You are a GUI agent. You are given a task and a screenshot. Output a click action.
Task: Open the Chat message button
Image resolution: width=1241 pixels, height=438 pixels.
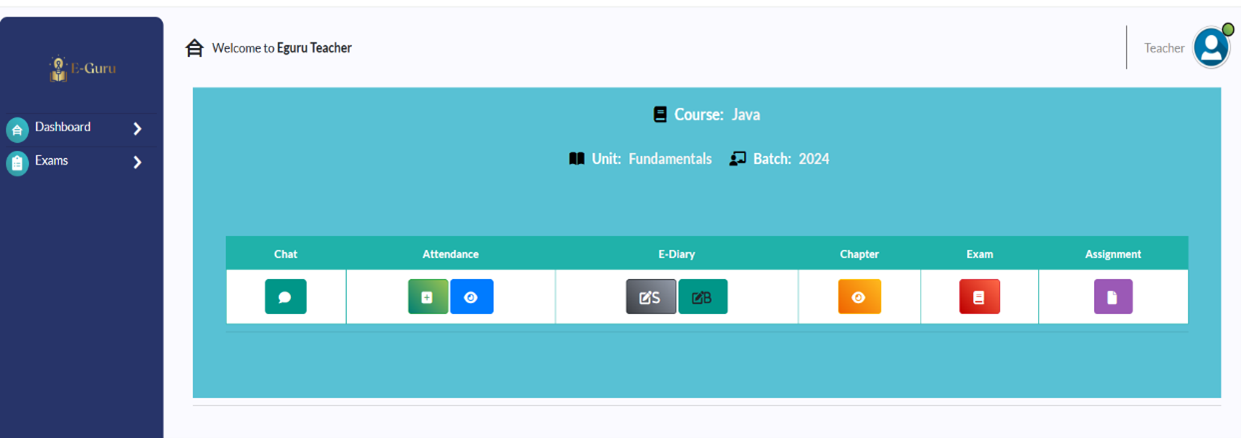tap(285, 297)
